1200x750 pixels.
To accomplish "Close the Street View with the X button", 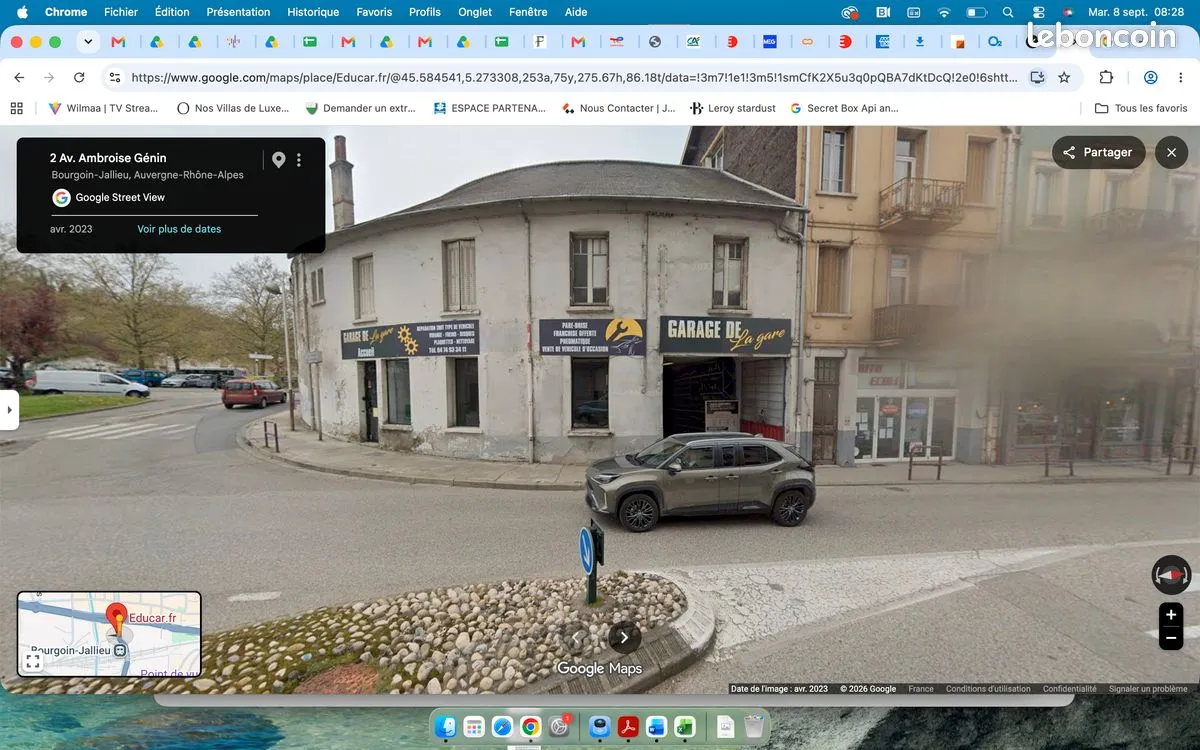I will [x=1171, y=152].
